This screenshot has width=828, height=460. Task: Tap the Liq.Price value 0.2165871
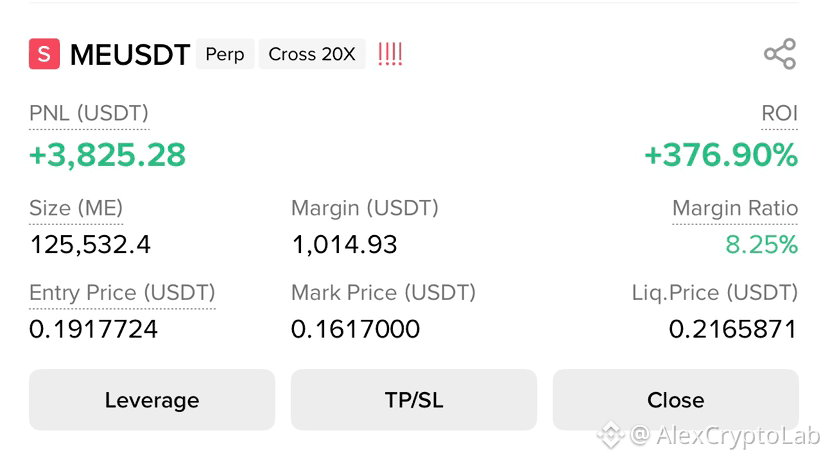click(x=732, y=329)
